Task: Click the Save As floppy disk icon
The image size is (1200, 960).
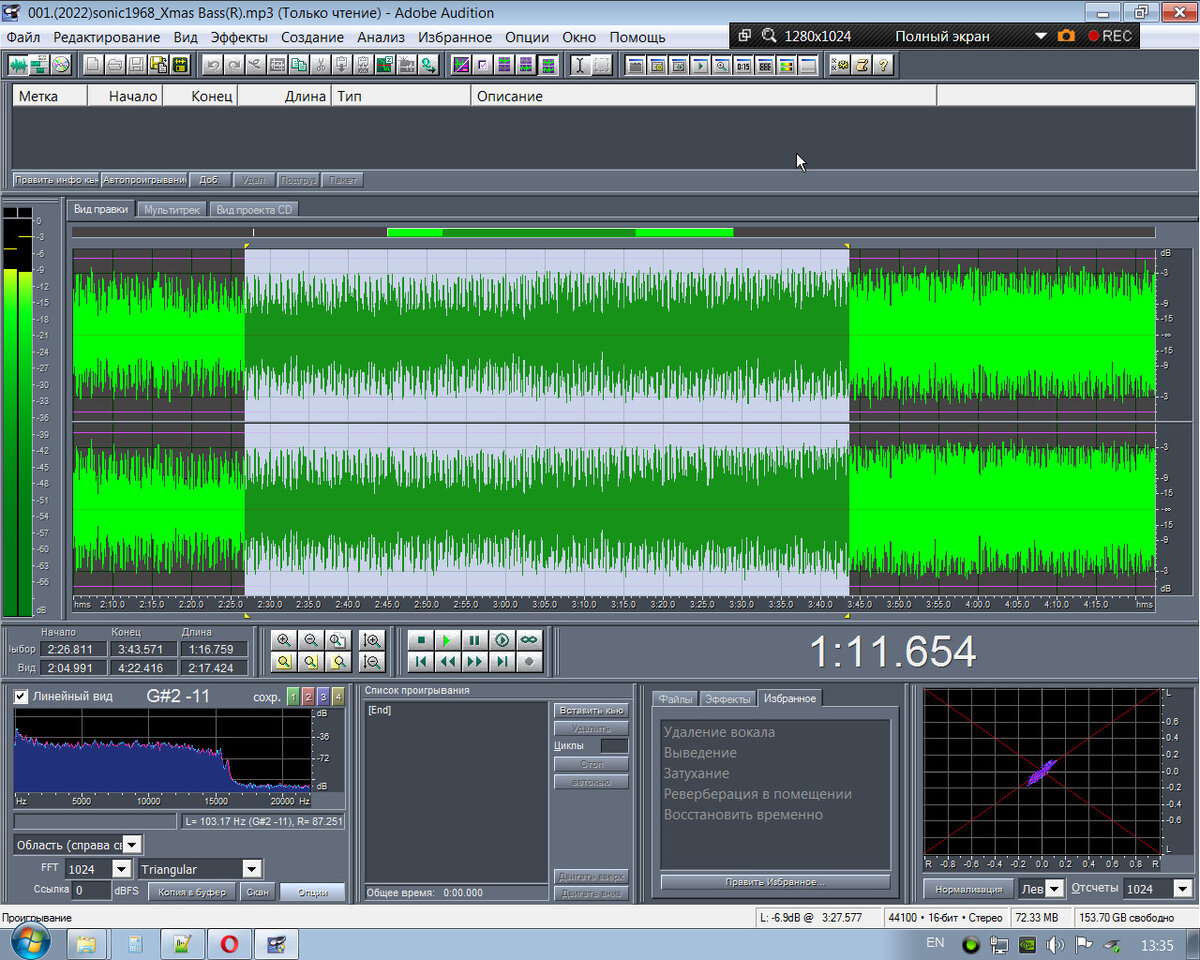Action: (x=158, y=65)
